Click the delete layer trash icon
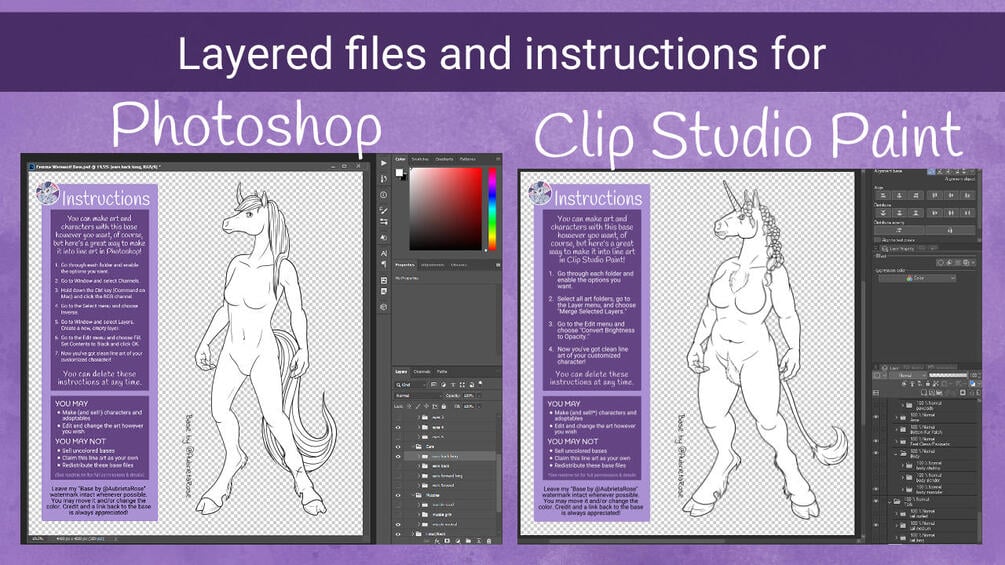The height and width of the screenshot is (565, 1005). point(488,541)
